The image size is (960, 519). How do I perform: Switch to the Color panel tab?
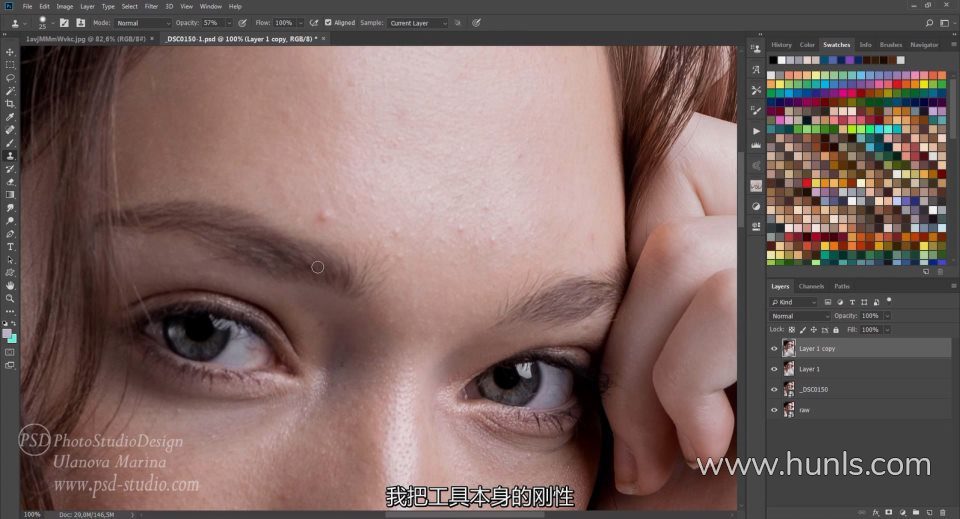click(807, 45)
